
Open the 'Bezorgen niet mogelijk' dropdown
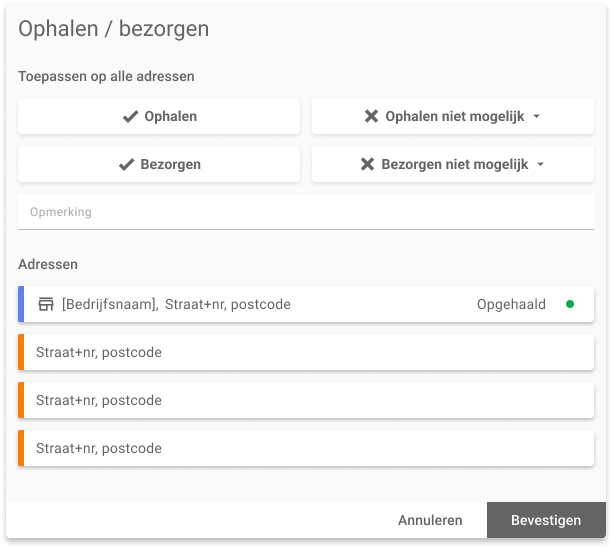pos(453,164)
